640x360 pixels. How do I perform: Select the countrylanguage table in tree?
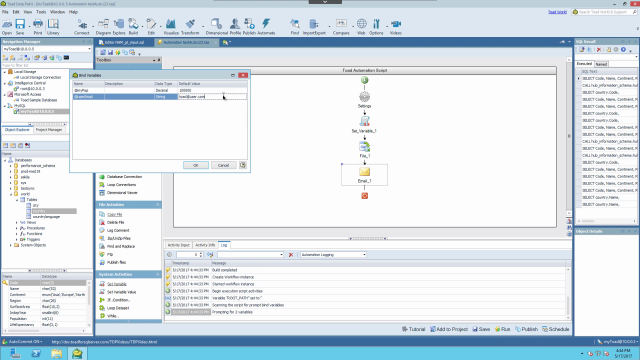46,217
